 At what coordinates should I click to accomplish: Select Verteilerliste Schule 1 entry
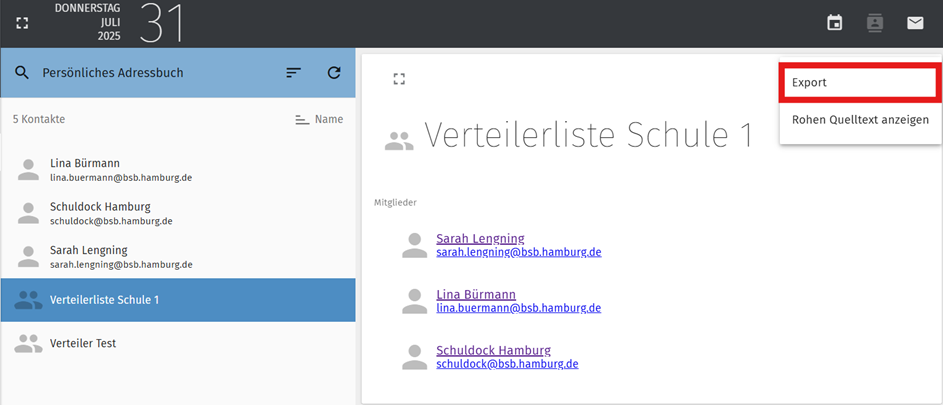[178, 300]
